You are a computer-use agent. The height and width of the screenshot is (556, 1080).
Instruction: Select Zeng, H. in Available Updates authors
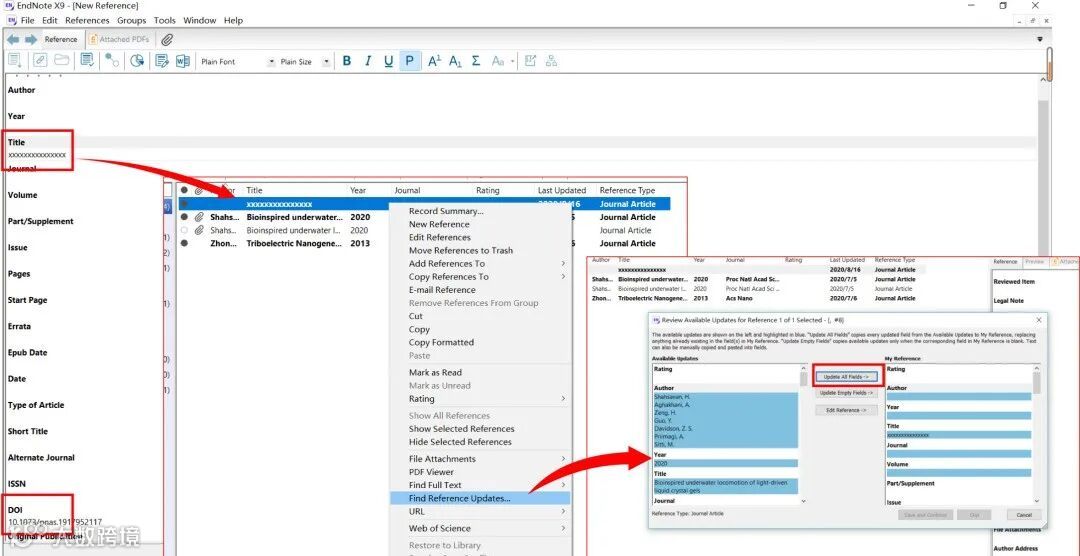point(665,412)
